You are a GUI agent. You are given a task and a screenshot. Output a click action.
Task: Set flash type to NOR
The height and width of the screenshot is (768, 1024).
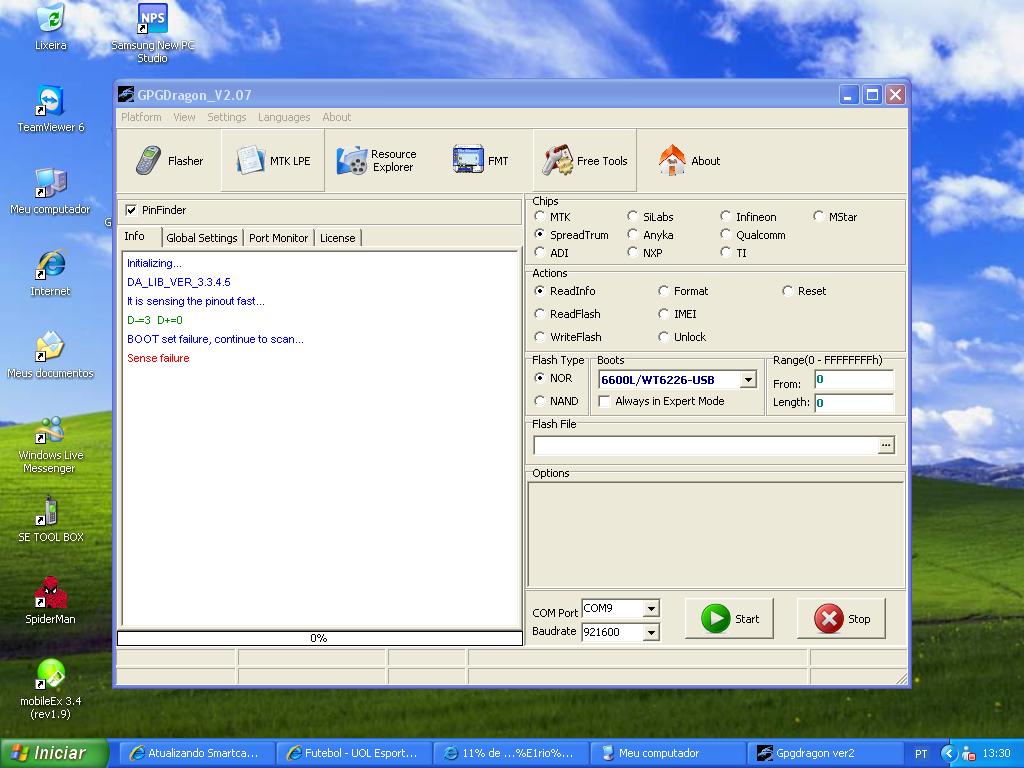pyautogui.click(x=539, y=377)
